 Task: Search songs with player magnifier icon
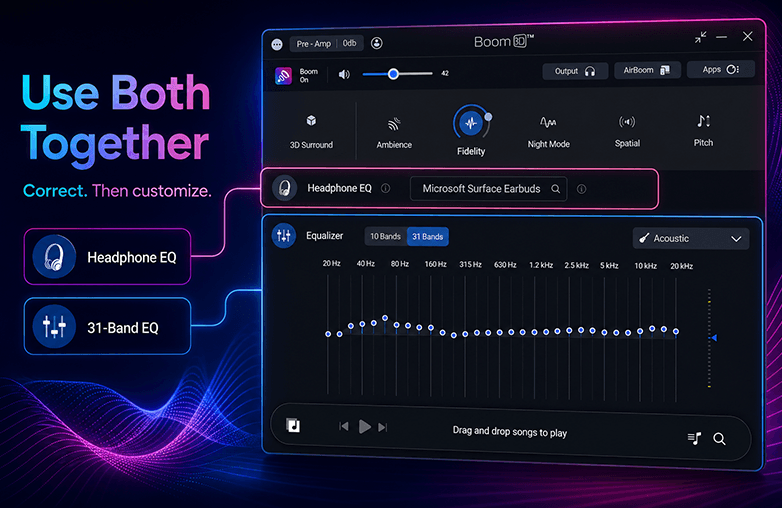[x=719, y=439]
